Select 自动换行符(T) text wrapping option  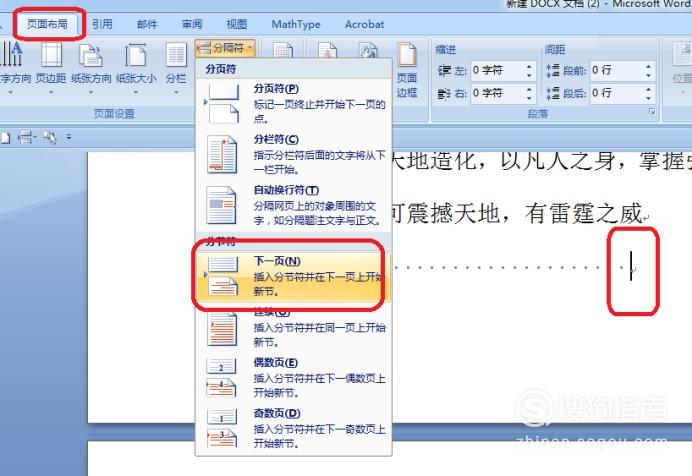click(293, 205)
